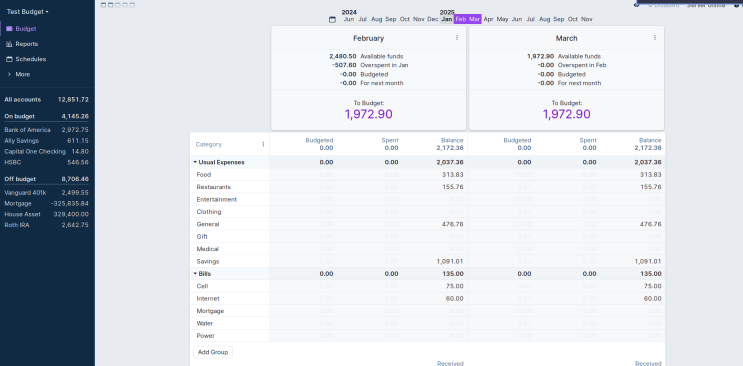Open On budget accounts list
Screen dimensions: 743x366
point(46,116)
